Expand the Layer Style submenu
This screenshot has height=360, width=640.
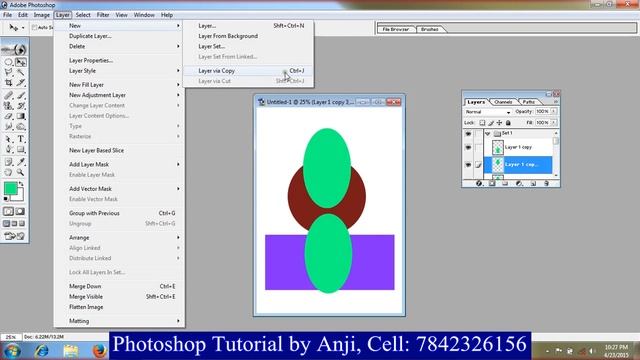tap(119, 71)
